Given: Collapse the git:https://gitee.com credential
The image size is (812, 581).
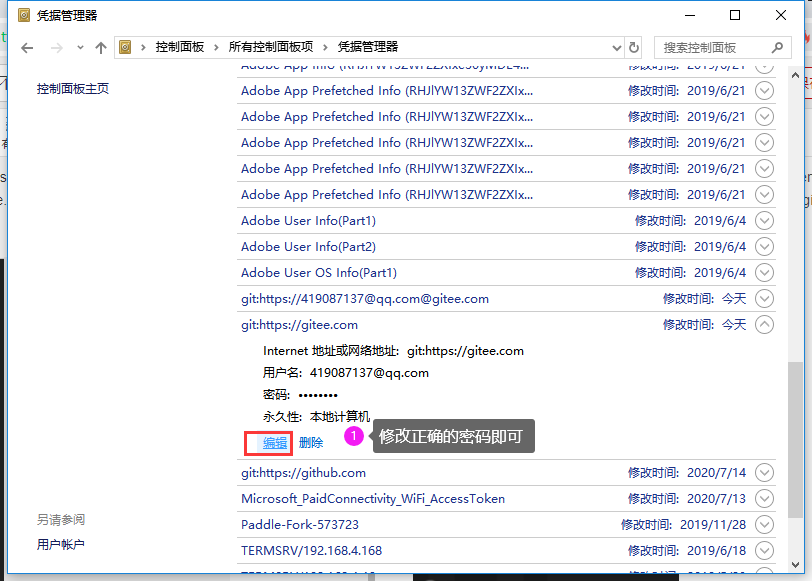Looking at the screenshot, I should [x=764, y=324].
